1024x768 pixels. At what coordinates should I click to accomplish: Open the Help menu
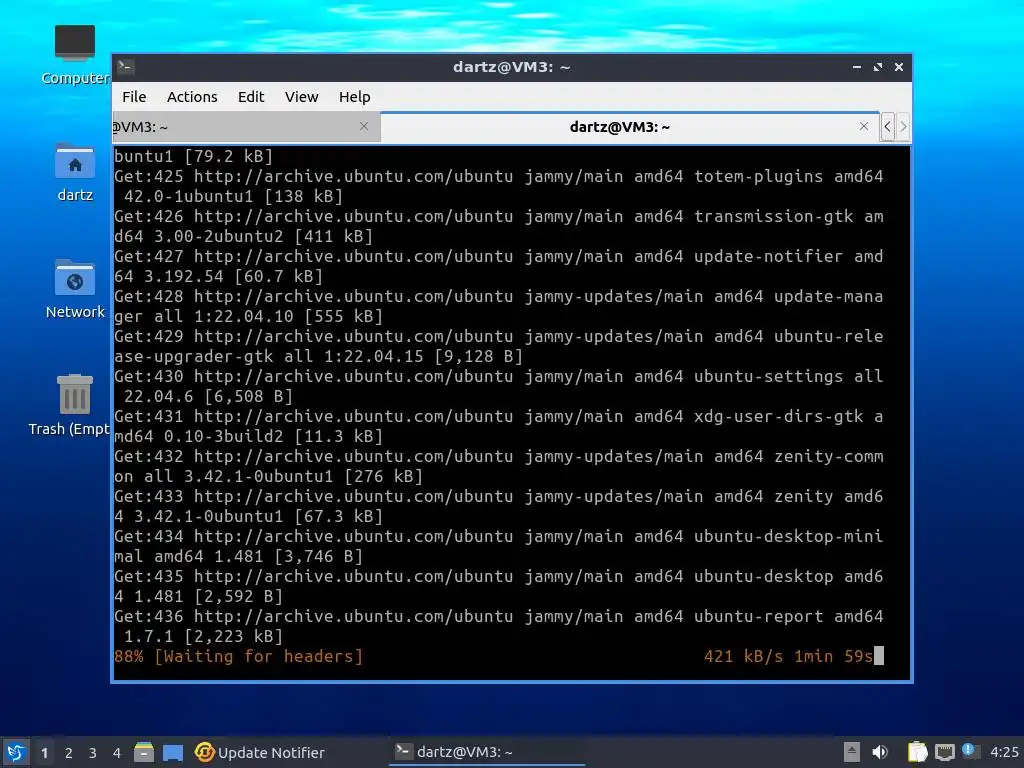355,97
